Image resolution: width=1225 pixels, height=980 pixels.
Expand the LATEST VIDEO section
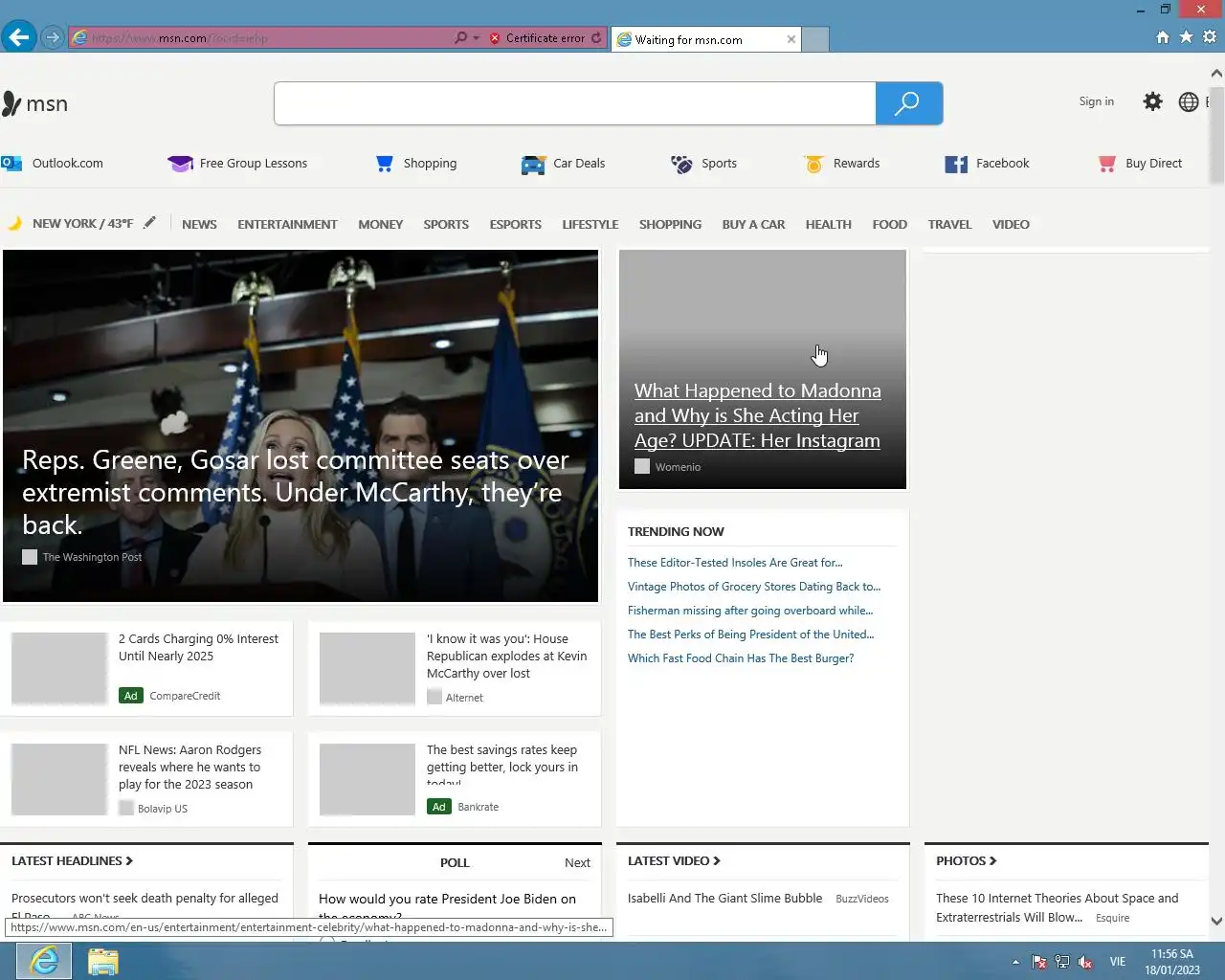674,861
